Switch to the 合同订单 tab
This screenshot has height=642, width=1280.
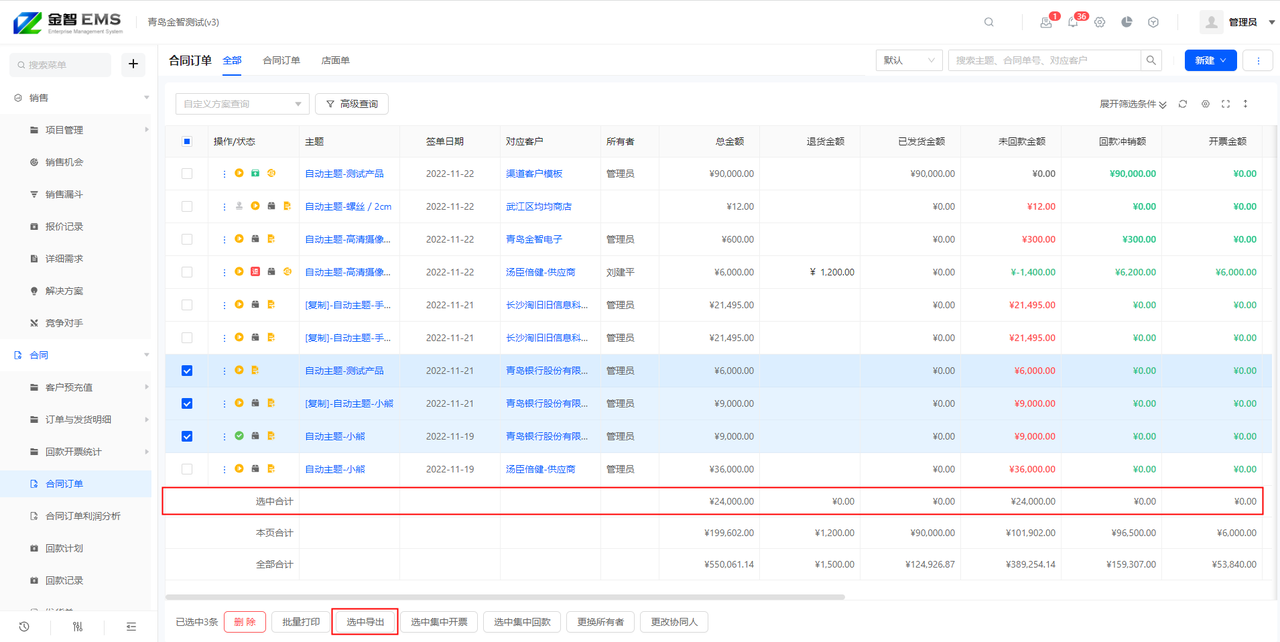[x=281, y=60]
